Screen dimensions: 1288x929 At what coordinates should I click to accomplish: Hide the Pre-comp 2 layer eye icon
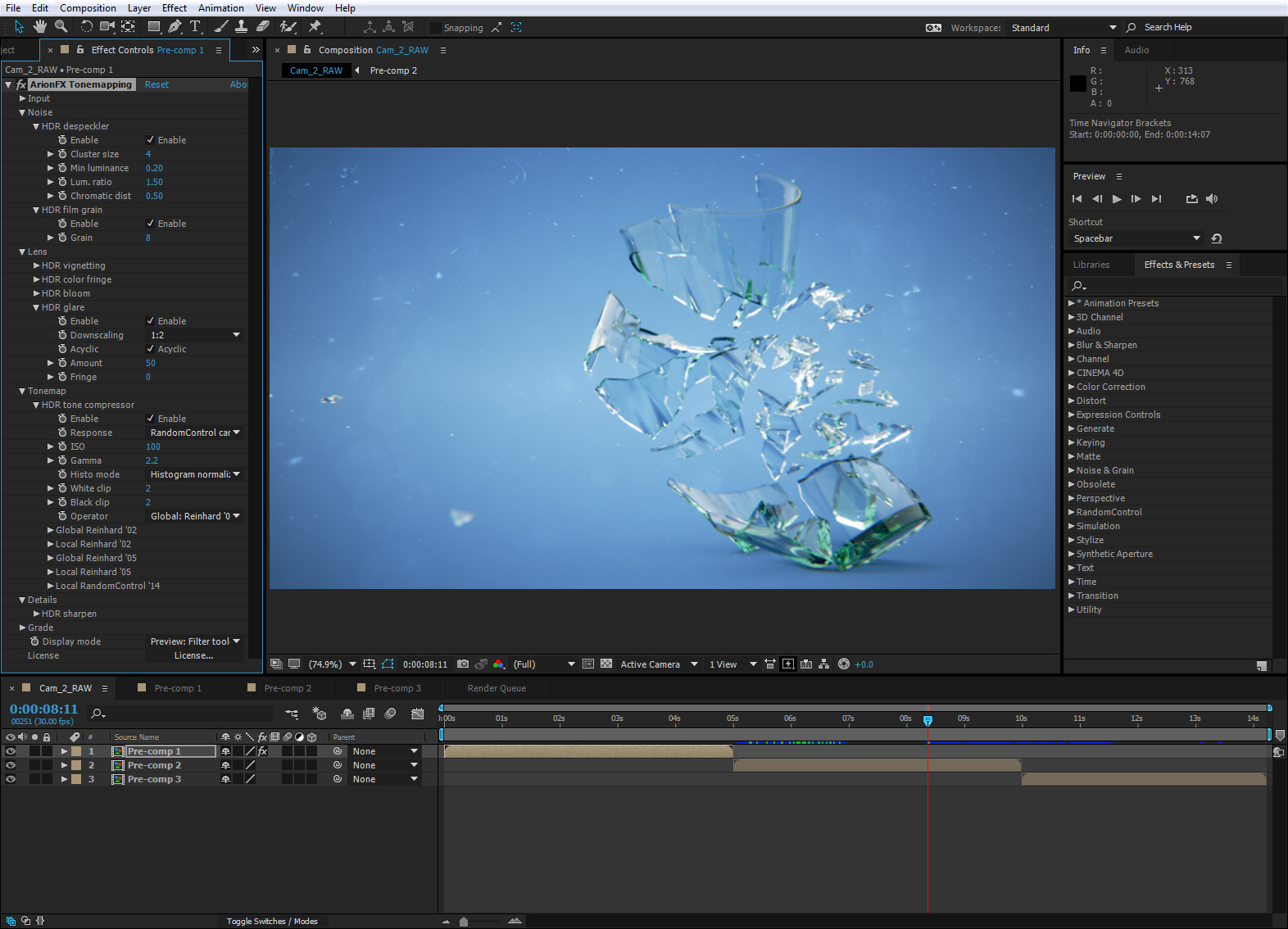[x=11, y=765]
